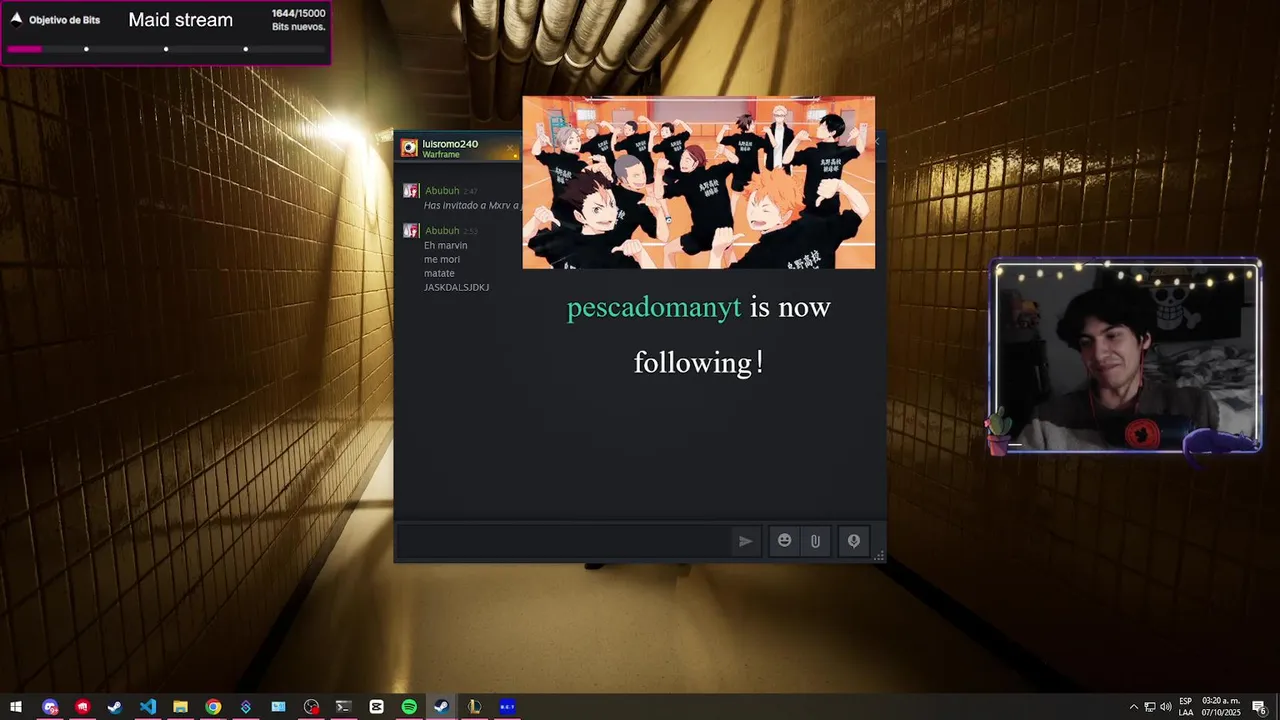
Task: Select the luisromo240 chat tab
Action: tap(460, 148)
